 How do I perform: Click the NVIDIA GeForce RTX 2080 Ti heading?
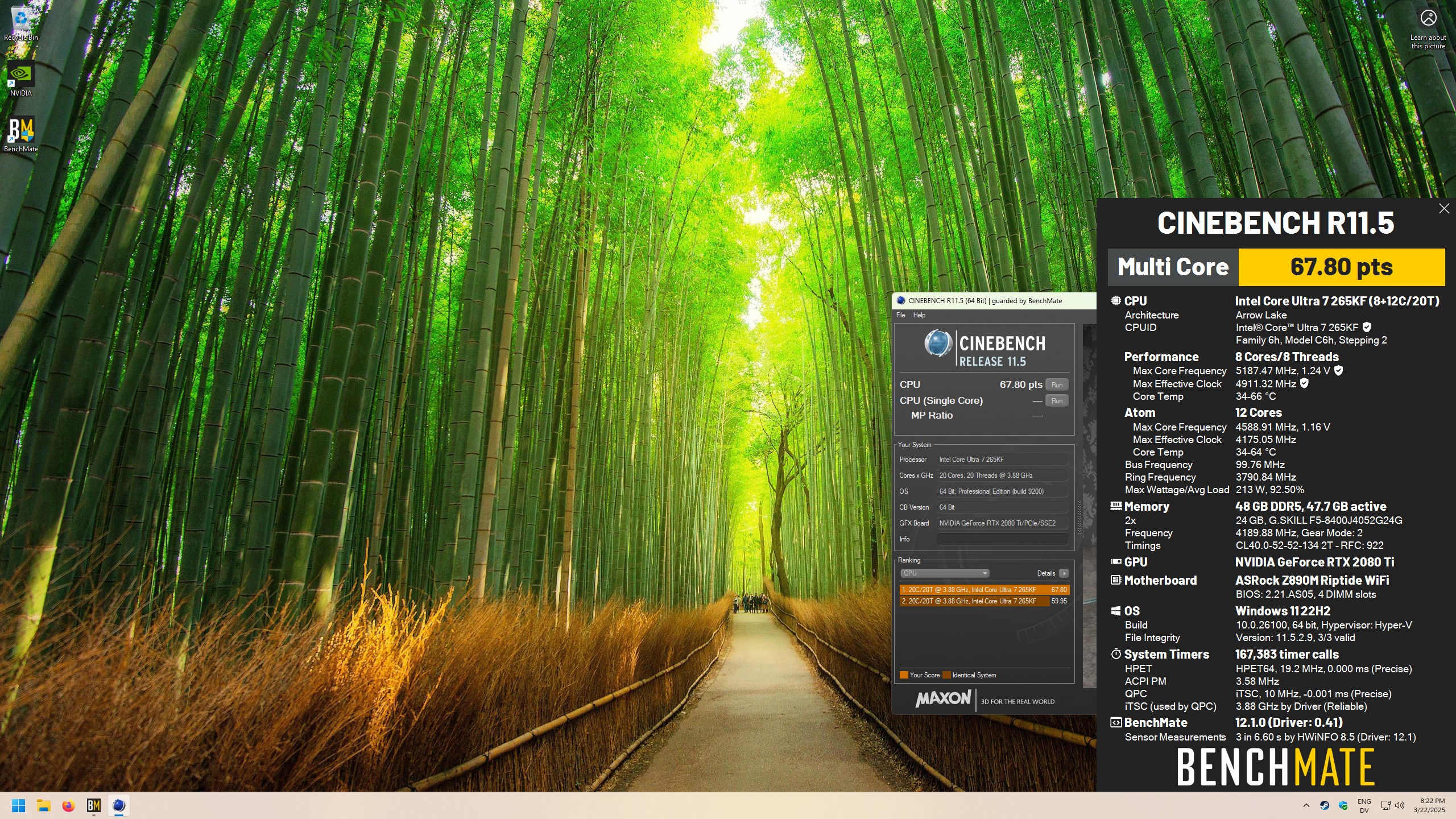pos(1314,562)
